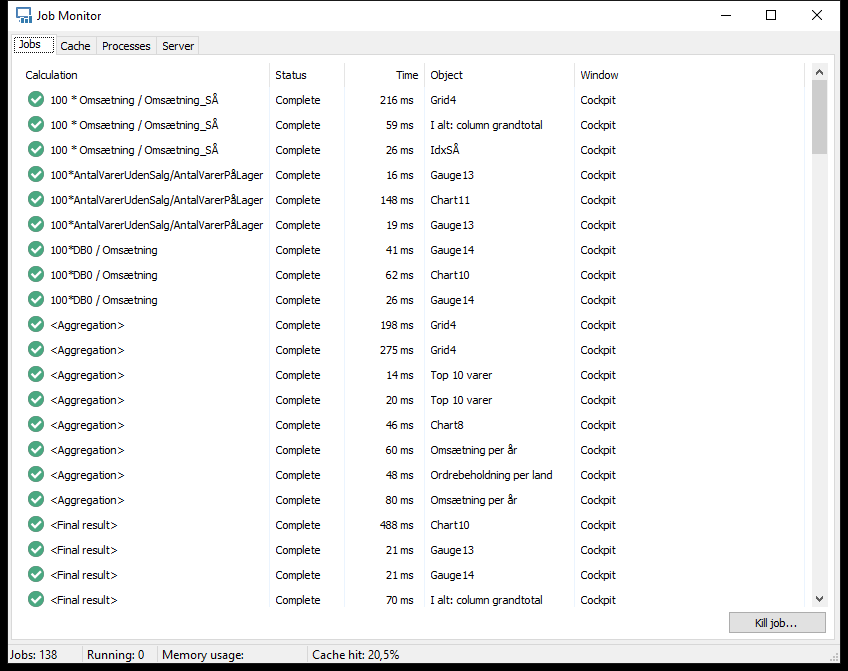The image size is (848, 671).
Task: Click the check icon on the 41 ms Gauge14 row
Action: [36, 250]
